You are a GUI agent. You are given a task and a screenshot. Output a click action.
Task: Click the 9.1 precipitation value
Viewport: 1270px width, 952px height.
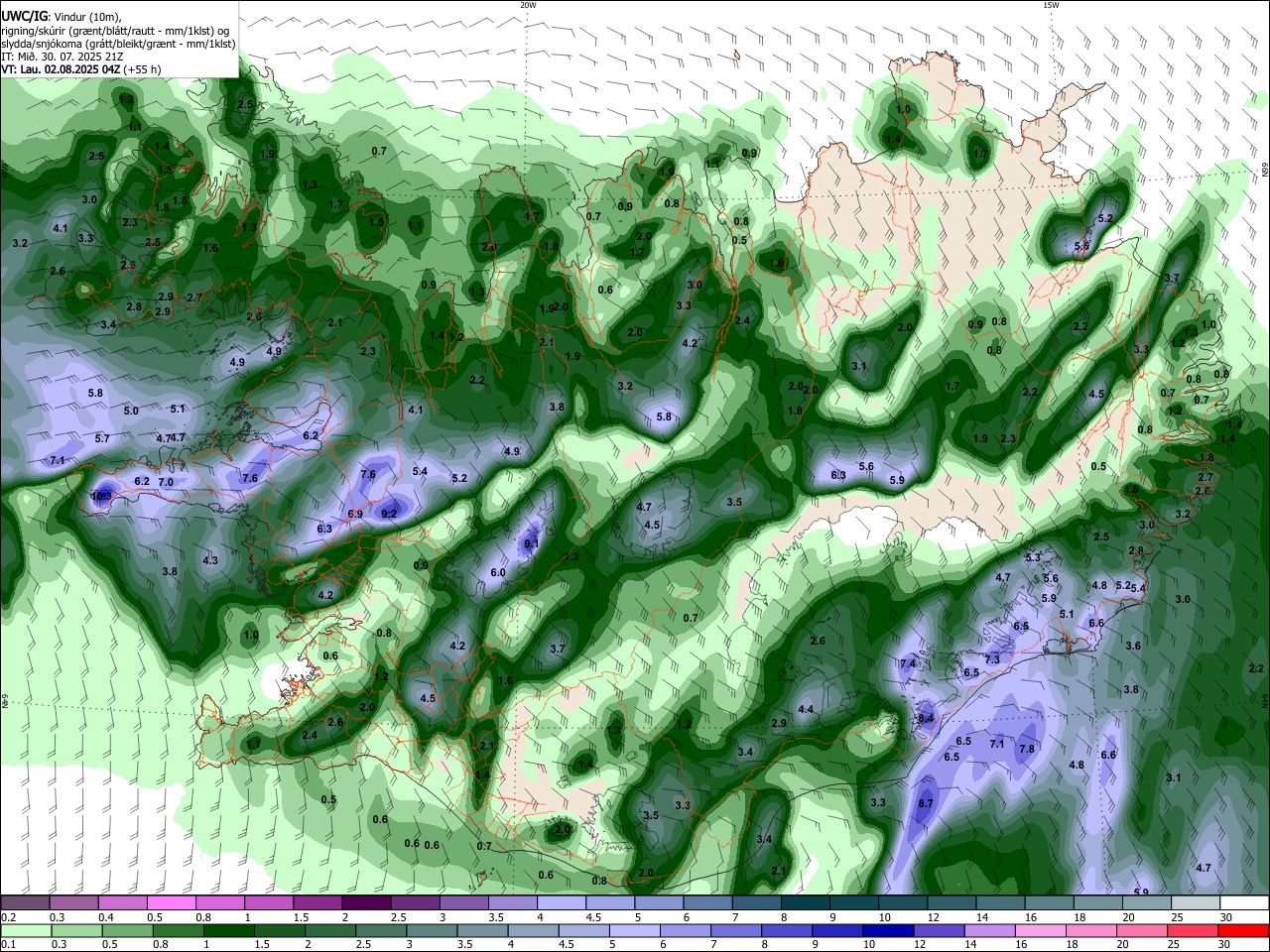[531, 543]
